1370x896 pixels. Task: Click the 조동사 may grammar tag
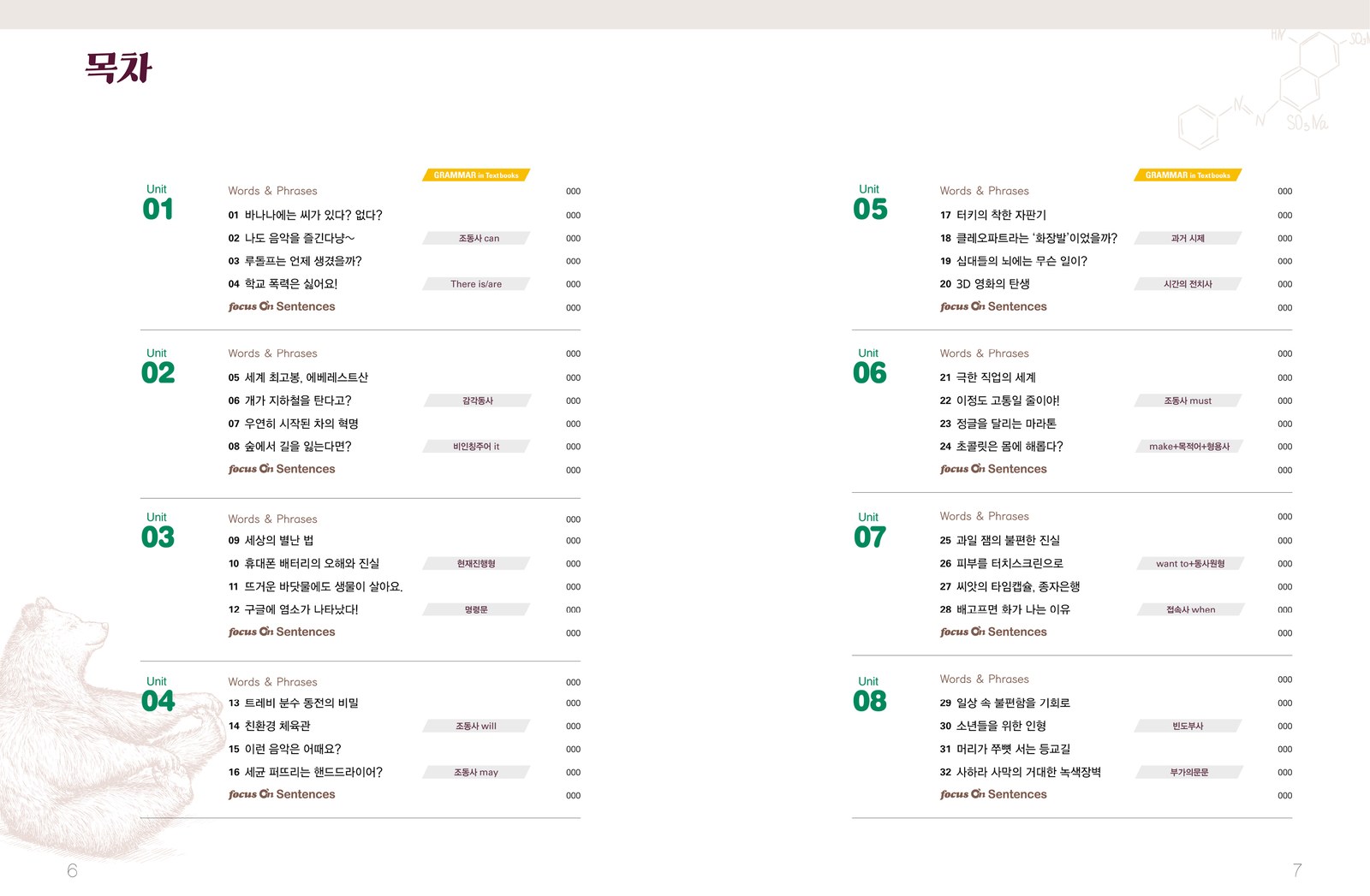pyautogui.click(x=477, y=772)
